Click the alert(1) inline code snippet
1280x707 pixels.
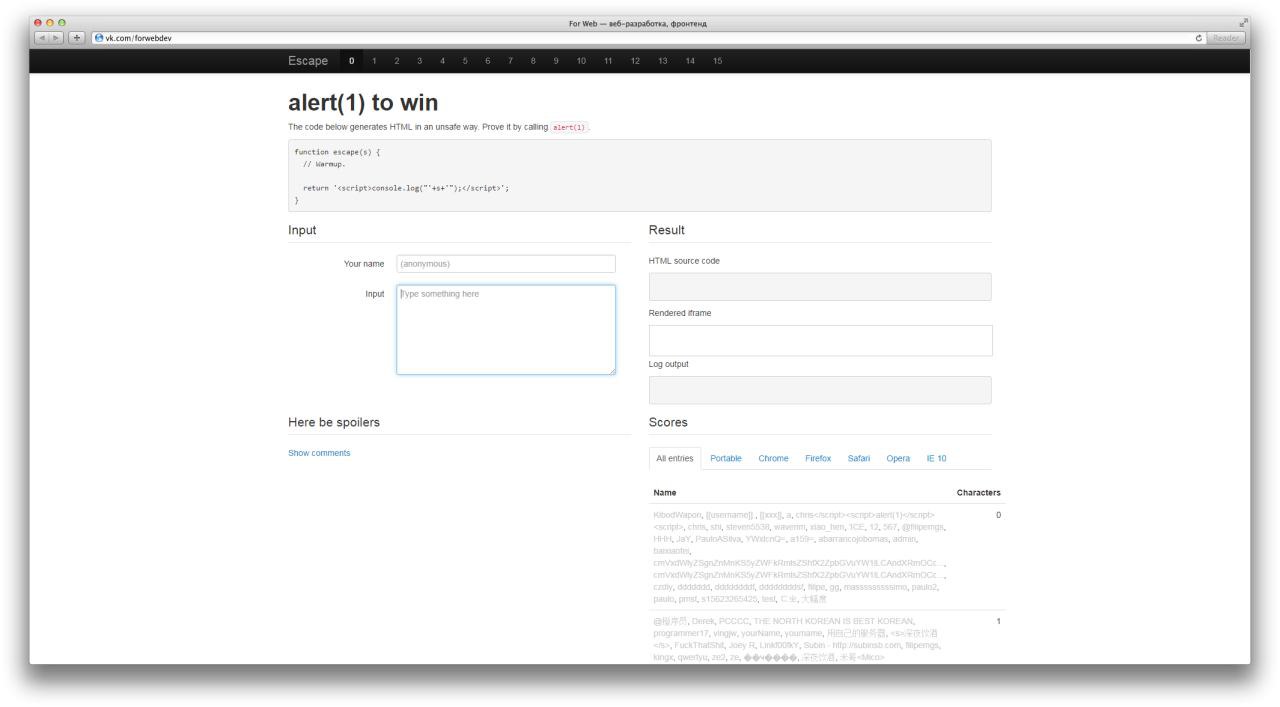569,127
